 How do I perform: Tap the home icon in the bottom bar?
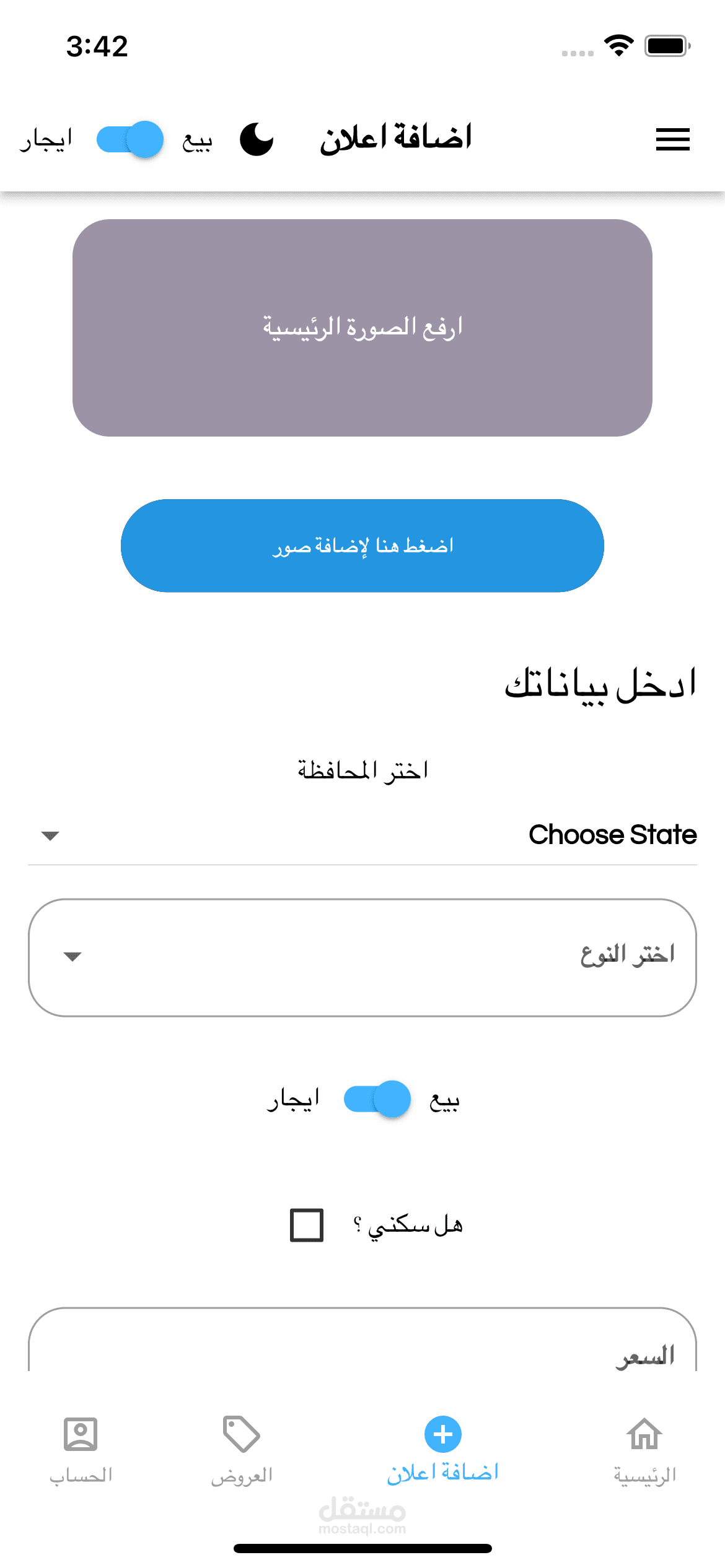tap(644, 1434)
